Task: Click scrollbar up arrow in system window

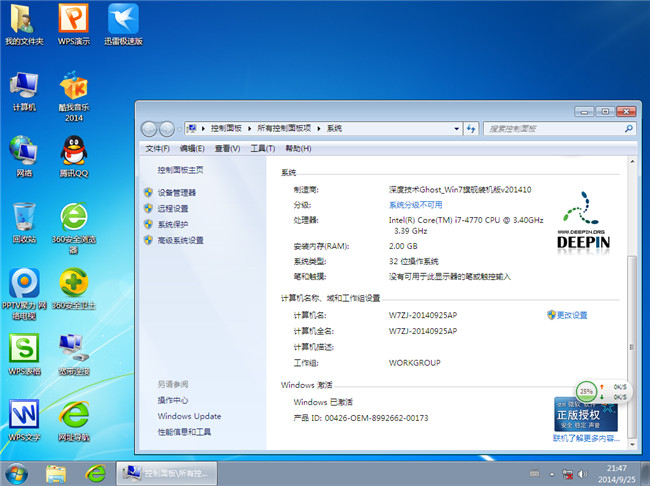Action: coord(632,161)
